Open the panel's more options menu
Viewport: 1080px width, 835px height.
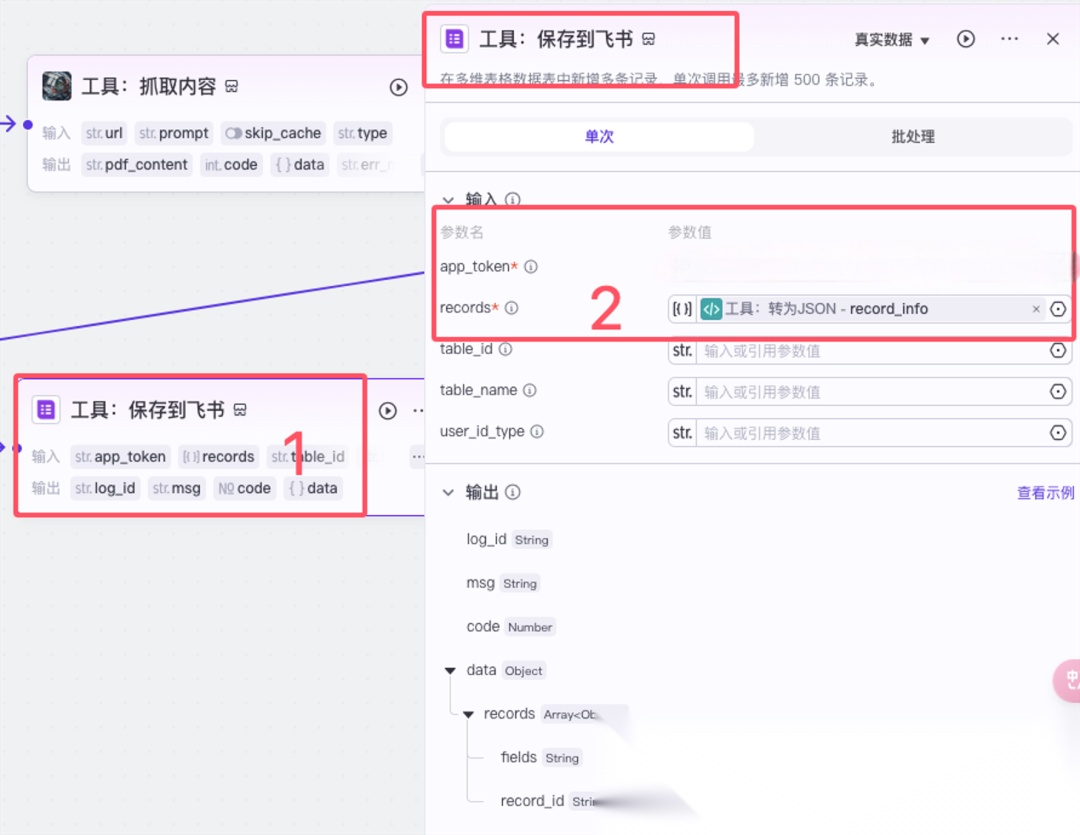pos(1009,39)
